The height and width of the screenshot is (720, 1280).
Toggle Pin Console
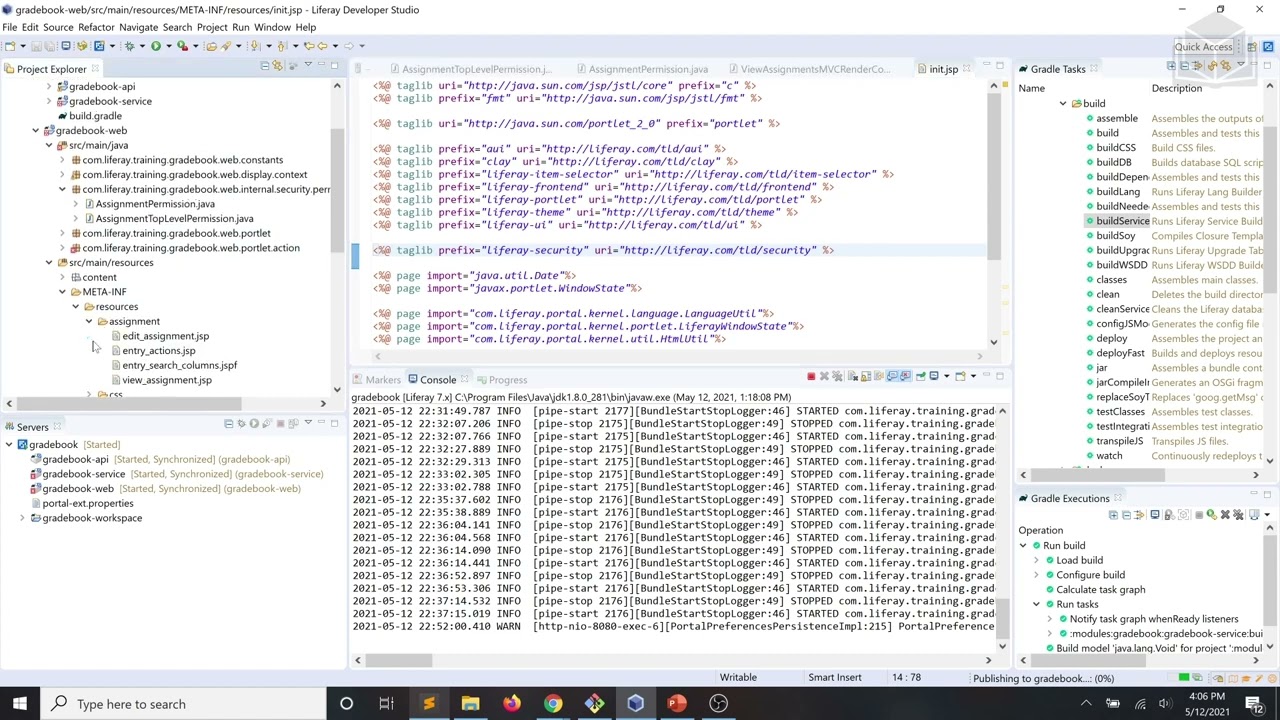(x=921, y=377)
